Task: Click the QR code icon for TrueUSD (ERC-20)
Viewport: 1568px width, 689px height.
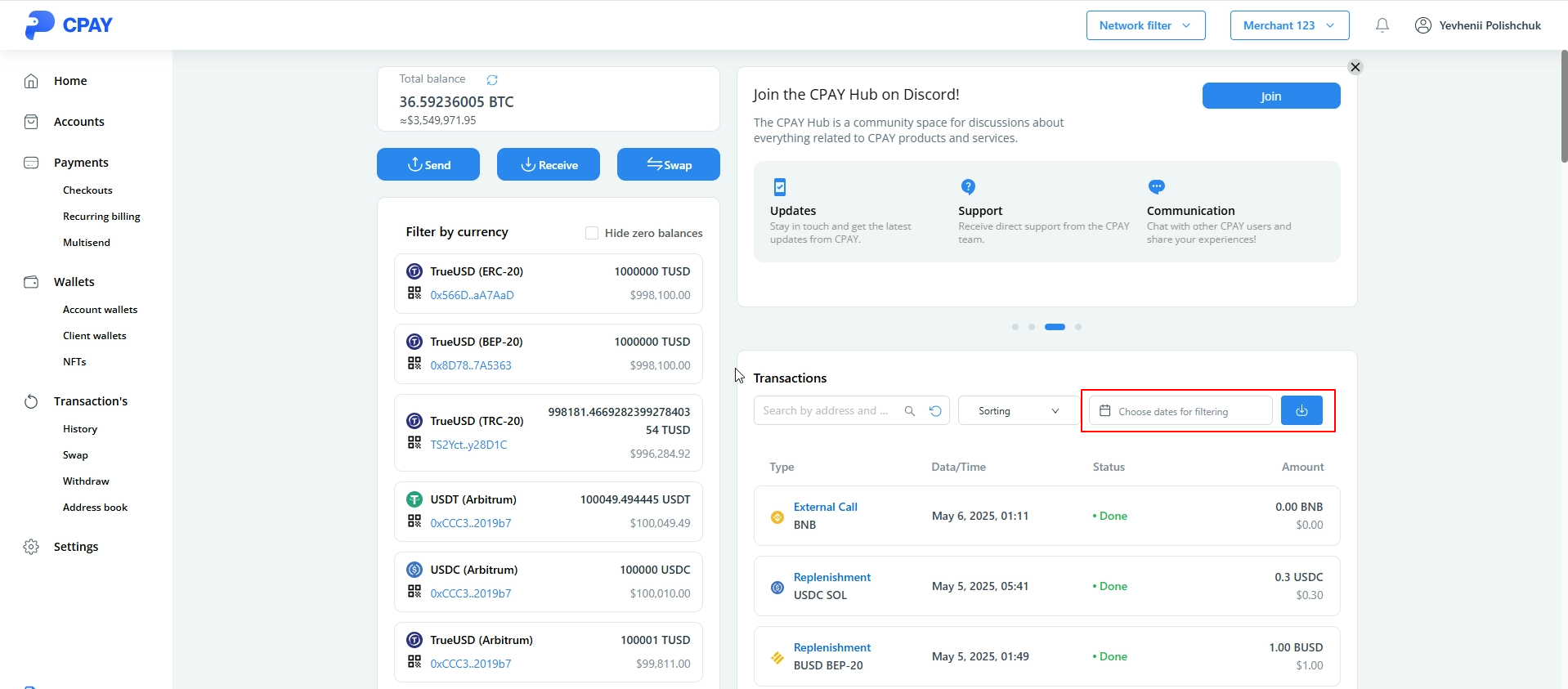Action: coord(414,293)
